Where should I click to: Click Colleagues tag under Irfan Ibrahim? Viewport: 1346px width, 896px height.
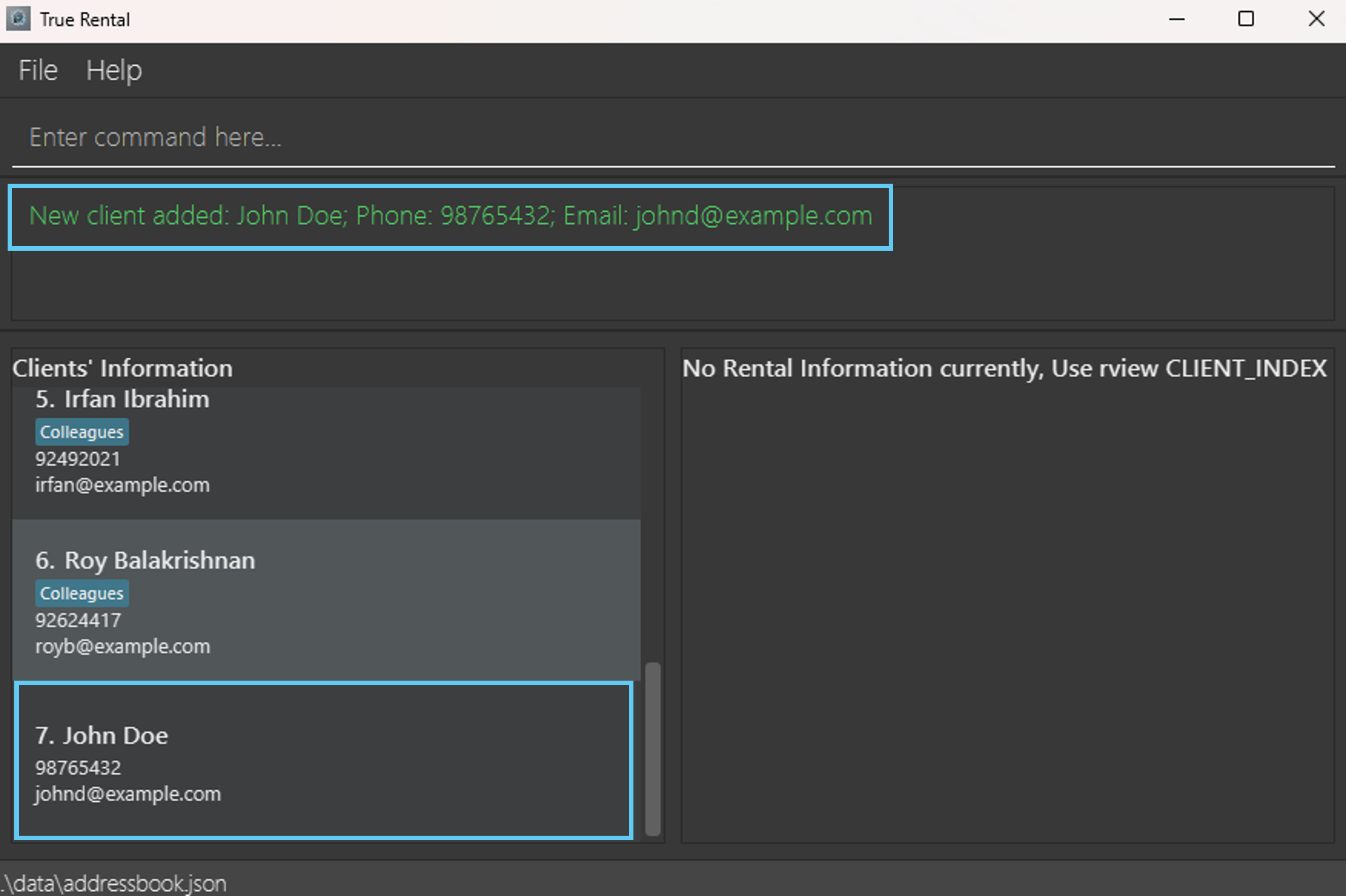[x=82, y=433]
